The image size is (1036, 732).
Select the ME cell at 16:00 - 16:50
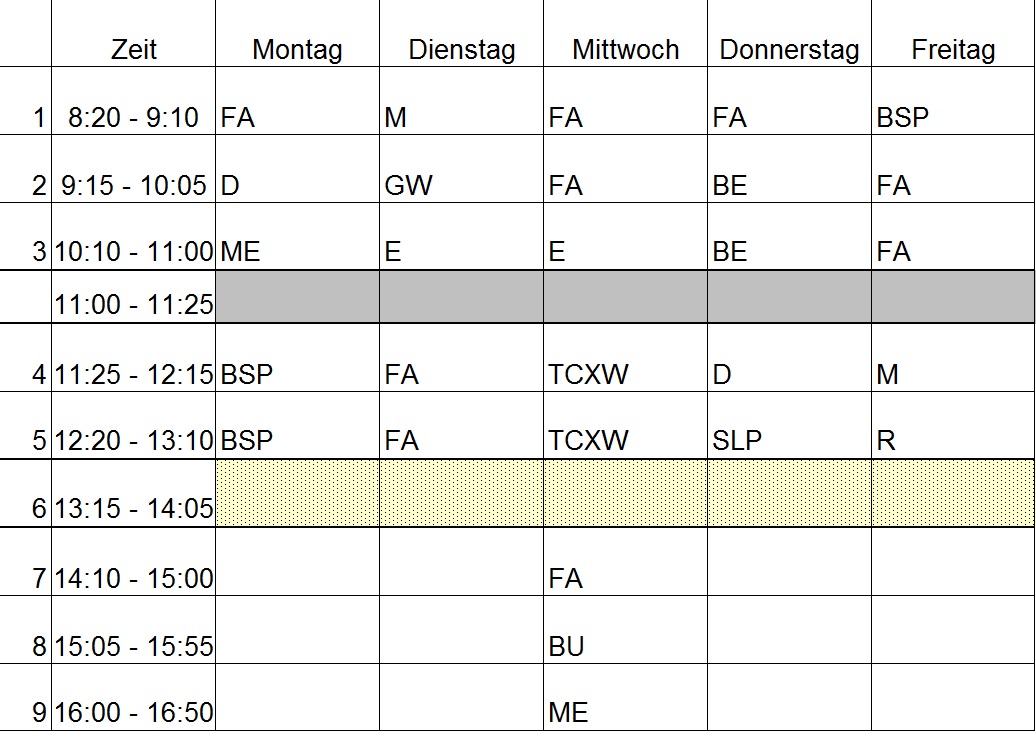pos(625,697)
